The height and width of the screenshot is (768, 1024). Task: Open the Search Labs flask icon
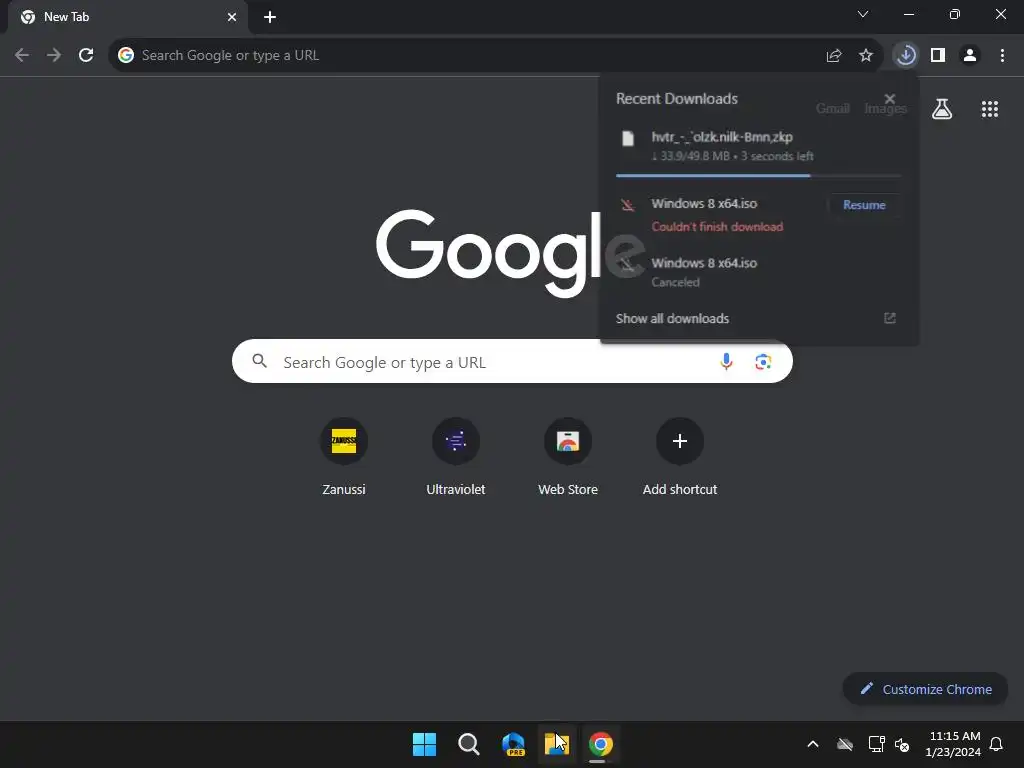point(942,109)
